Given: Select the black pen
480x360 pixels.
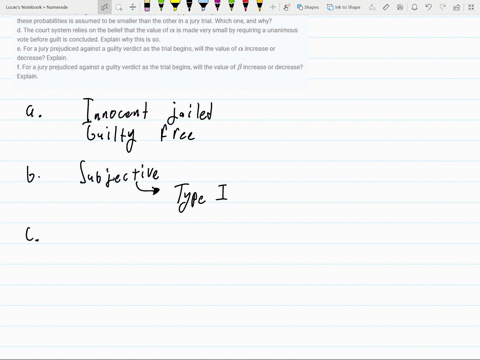Looking at the screenshot, I should pyautogui.click(x=189, y=6).
